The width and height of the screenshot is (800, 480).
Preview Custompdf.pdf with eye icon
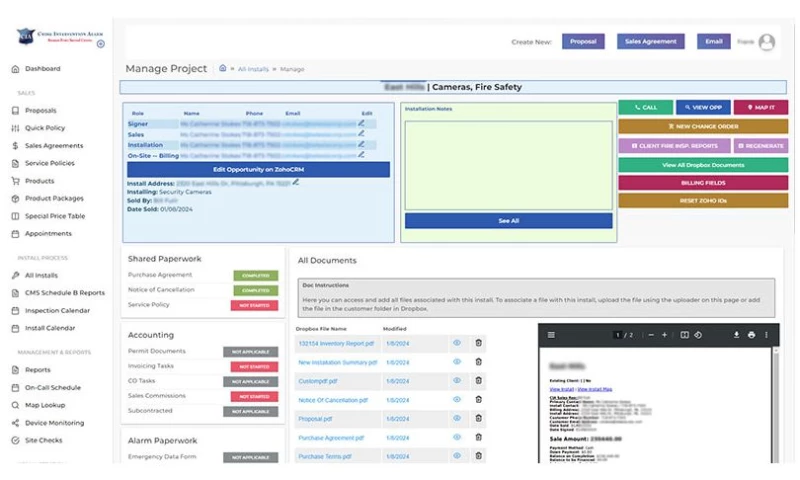pos(457,381)
